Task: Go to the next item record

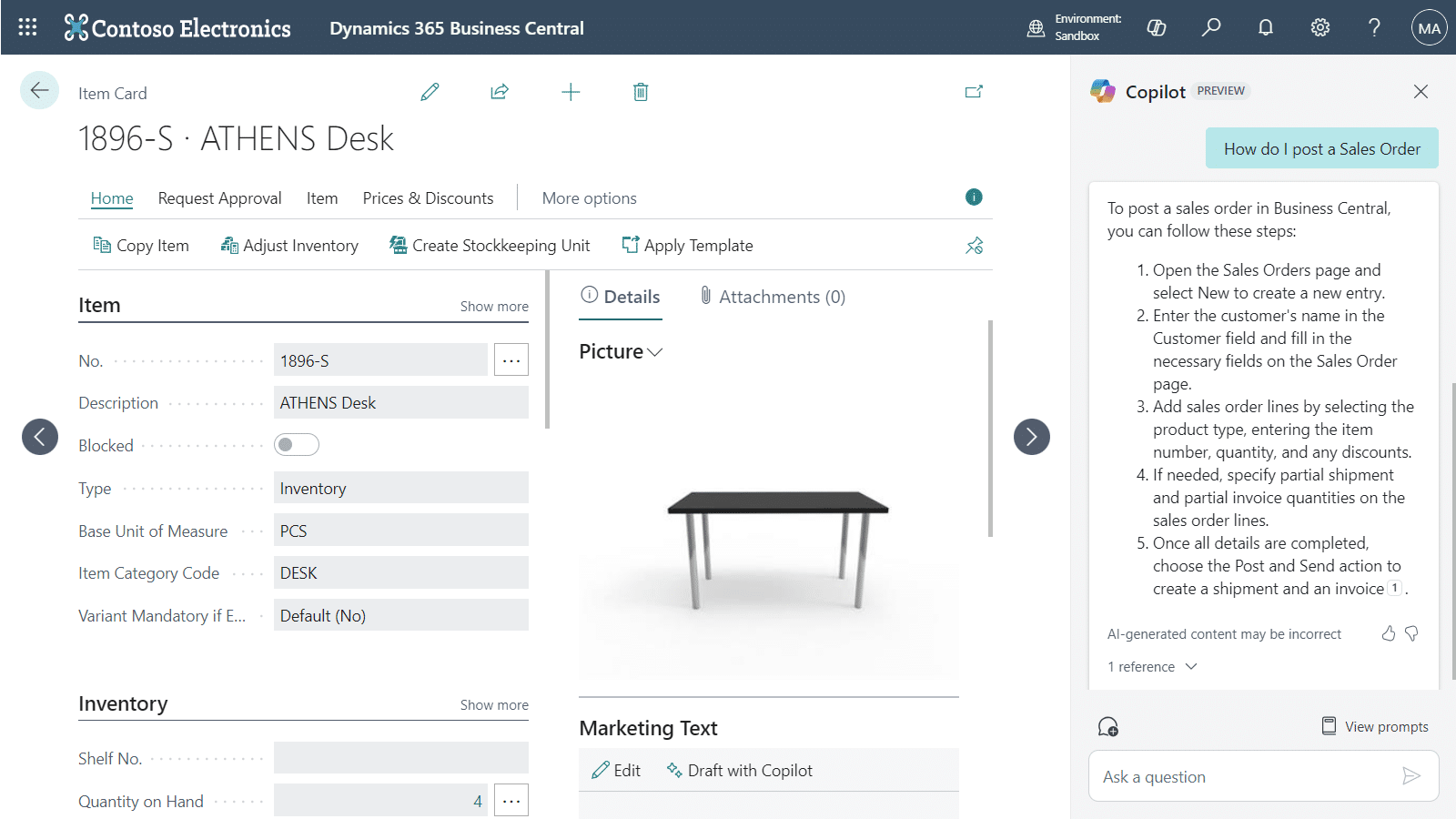Action: coord(1032,437)
